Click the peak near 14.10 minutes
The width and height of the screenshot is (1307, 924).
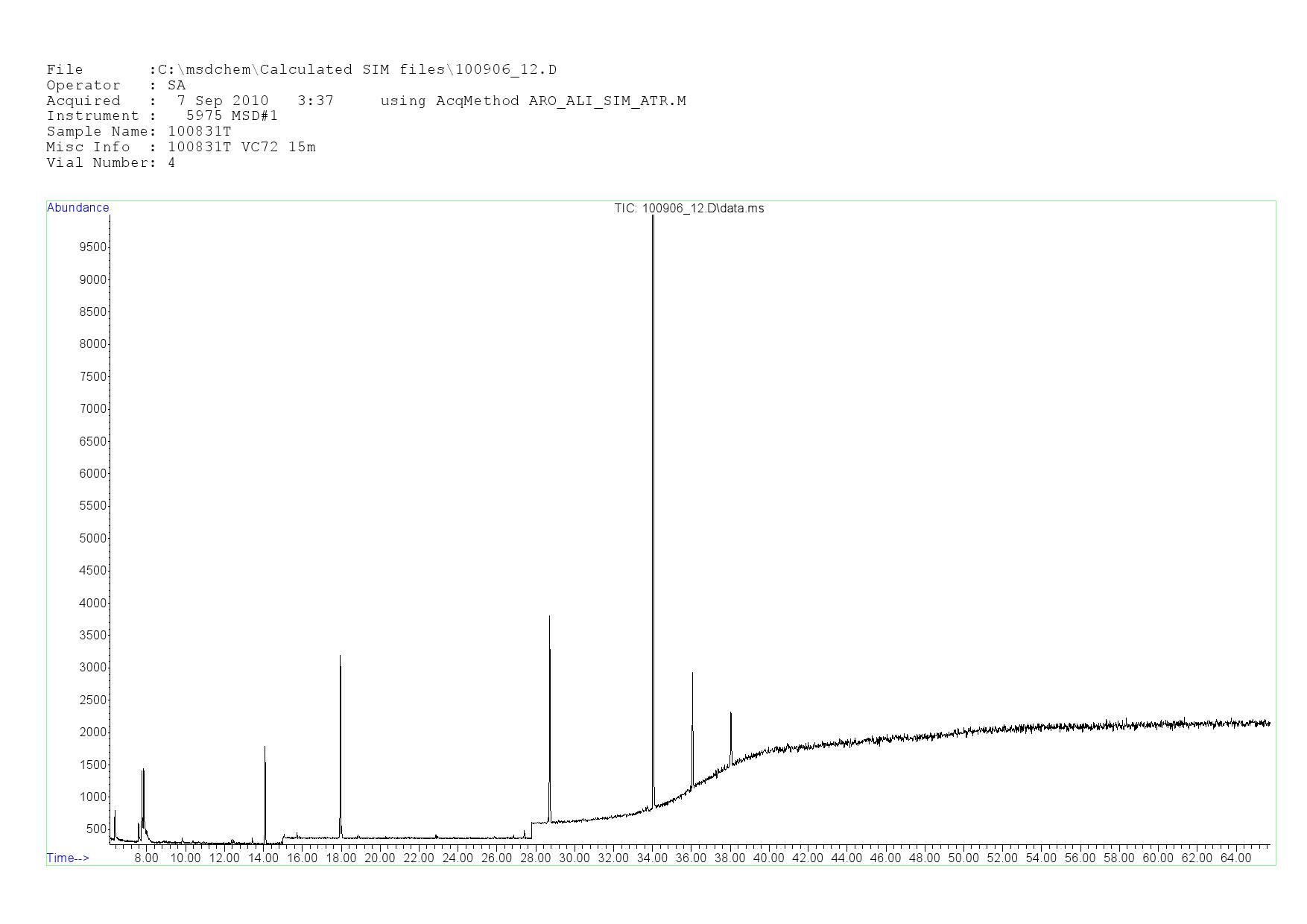(265, 748)
